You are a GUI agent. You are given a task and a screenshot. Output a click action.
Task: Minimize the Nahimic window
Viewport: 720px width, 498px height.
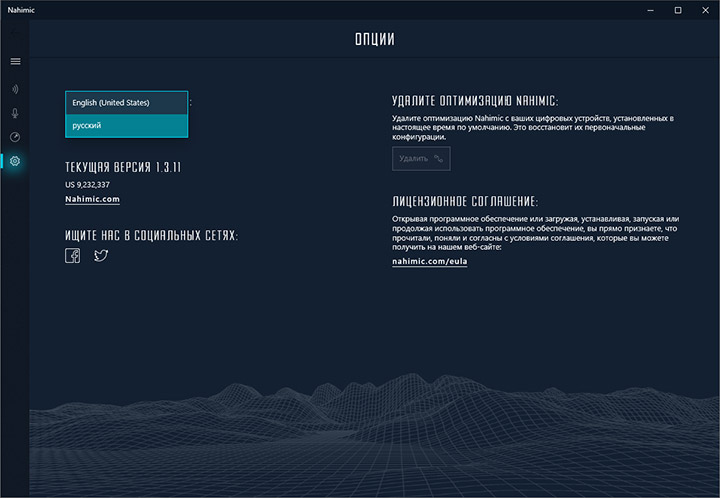(x=650, y=10)
